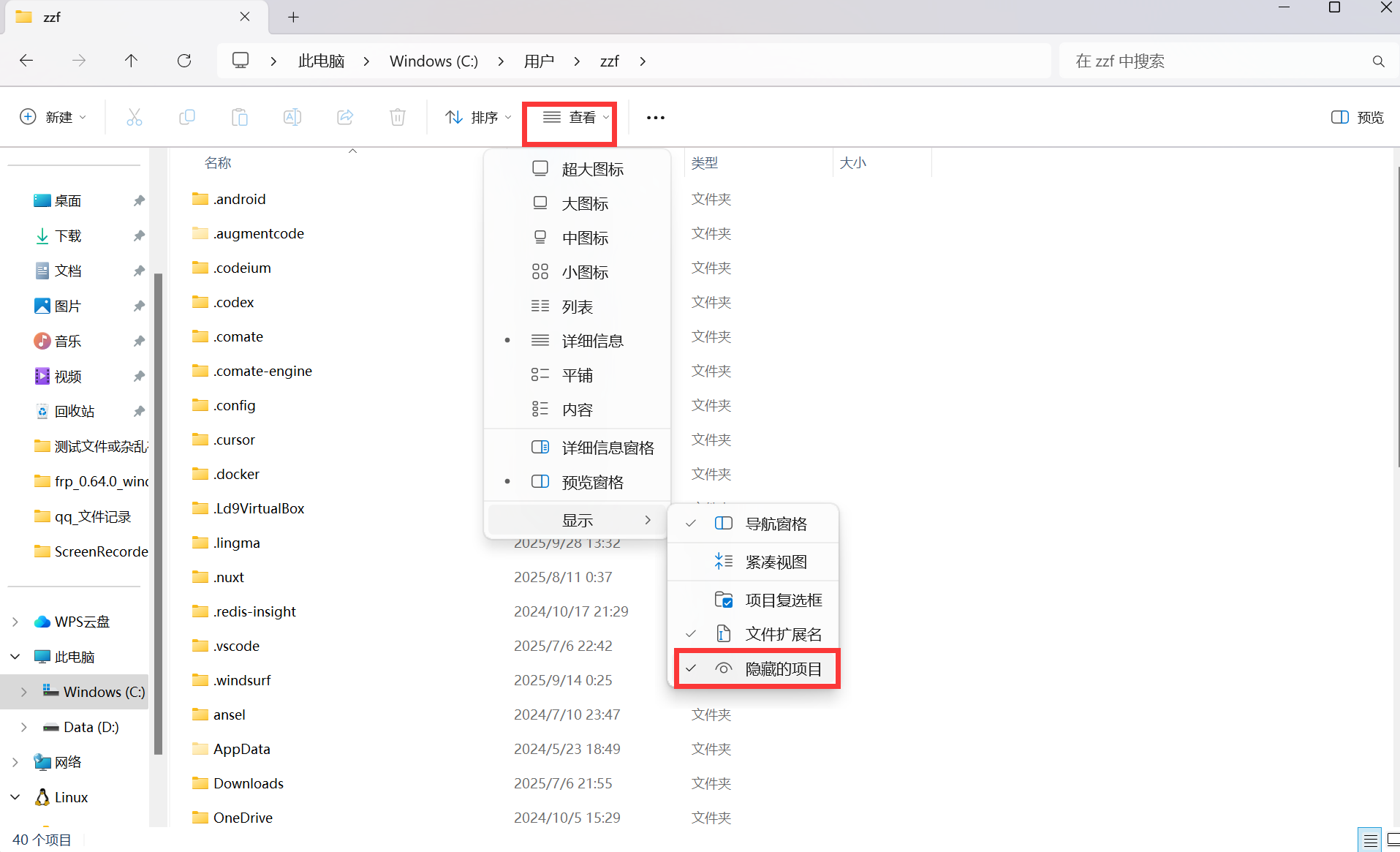1400x852 pixels.
Task: Toggle 项目复选框 (item checkboxes) option
Action: click(x=754, y=600)
